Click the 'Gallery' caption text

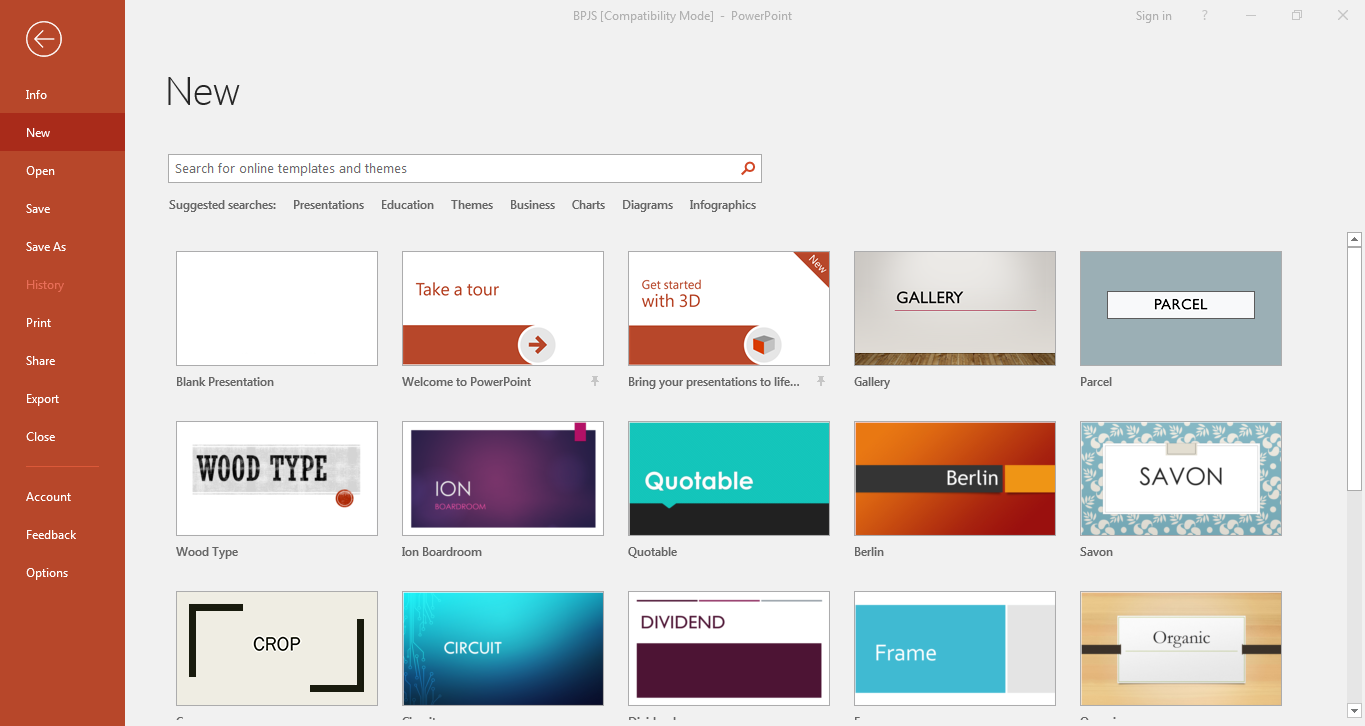[x=872, y=382]
